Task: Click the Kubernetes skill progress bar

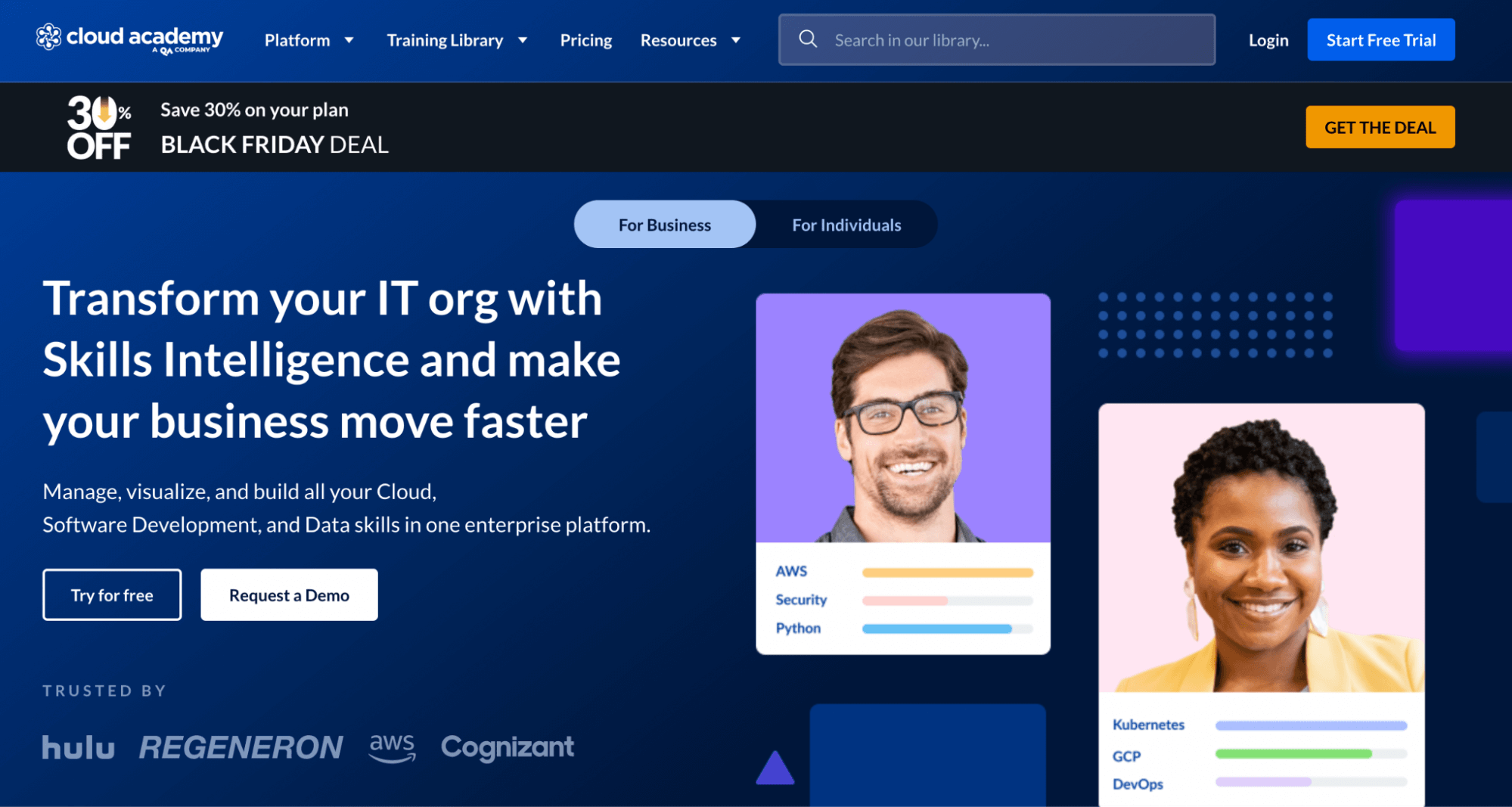Action: (1312, 725)
